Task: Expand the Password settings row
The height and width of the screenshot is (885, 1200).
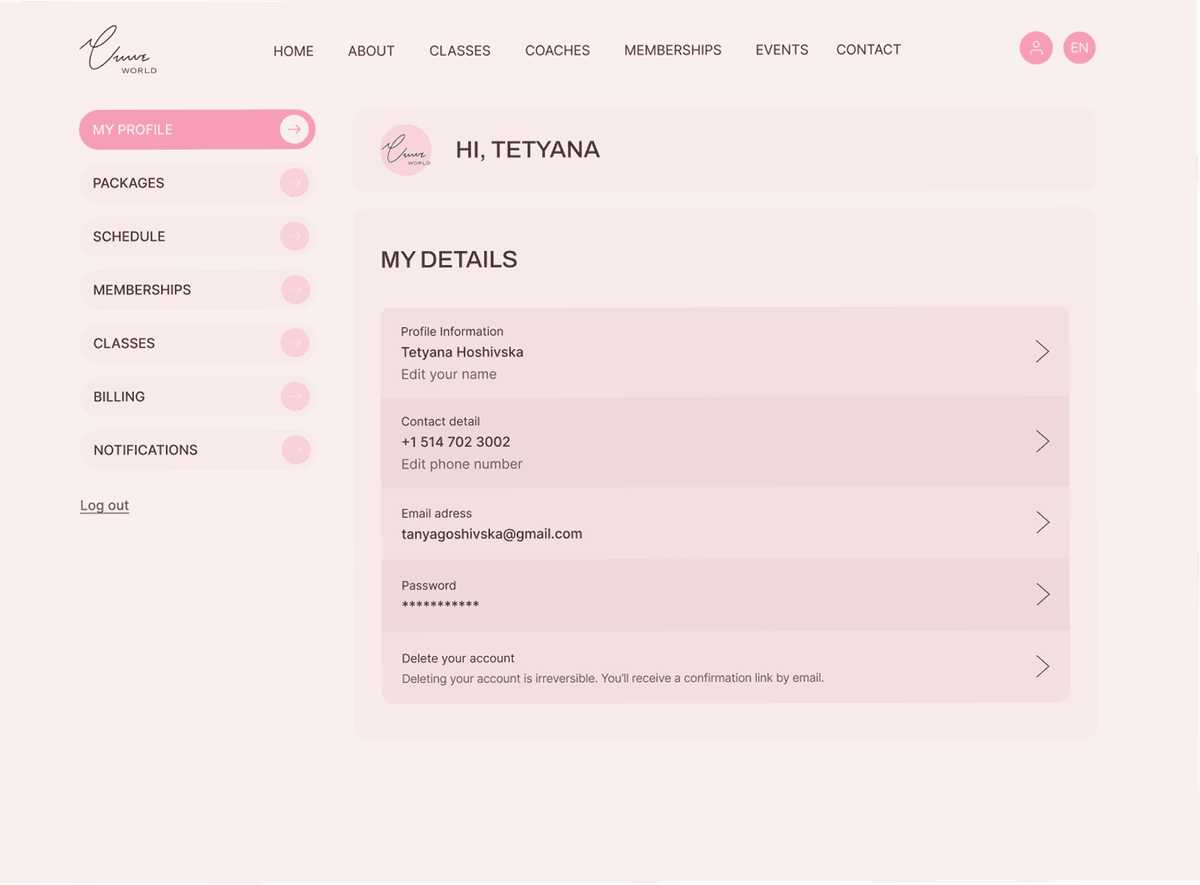Action: click(1042, 594)
